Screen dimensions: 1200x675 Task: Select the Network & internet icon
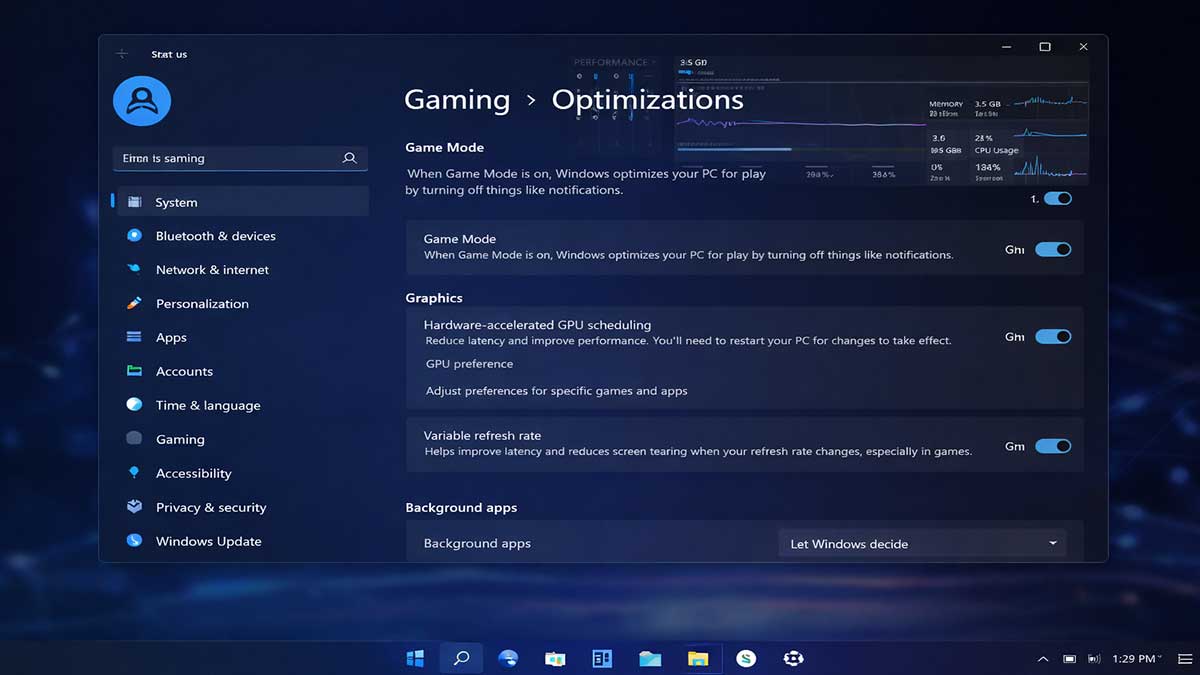(133, 269)
